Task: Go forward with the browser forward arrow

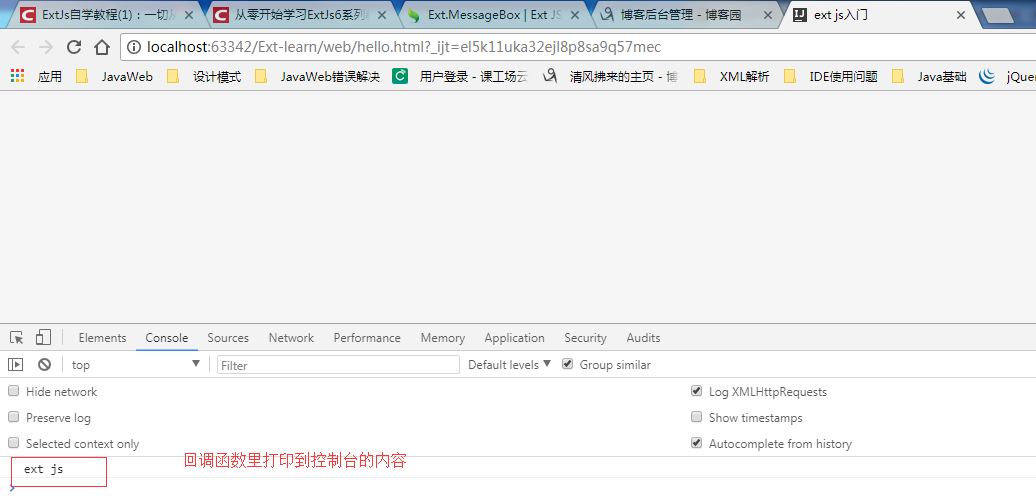Action: tap(46, 47)
